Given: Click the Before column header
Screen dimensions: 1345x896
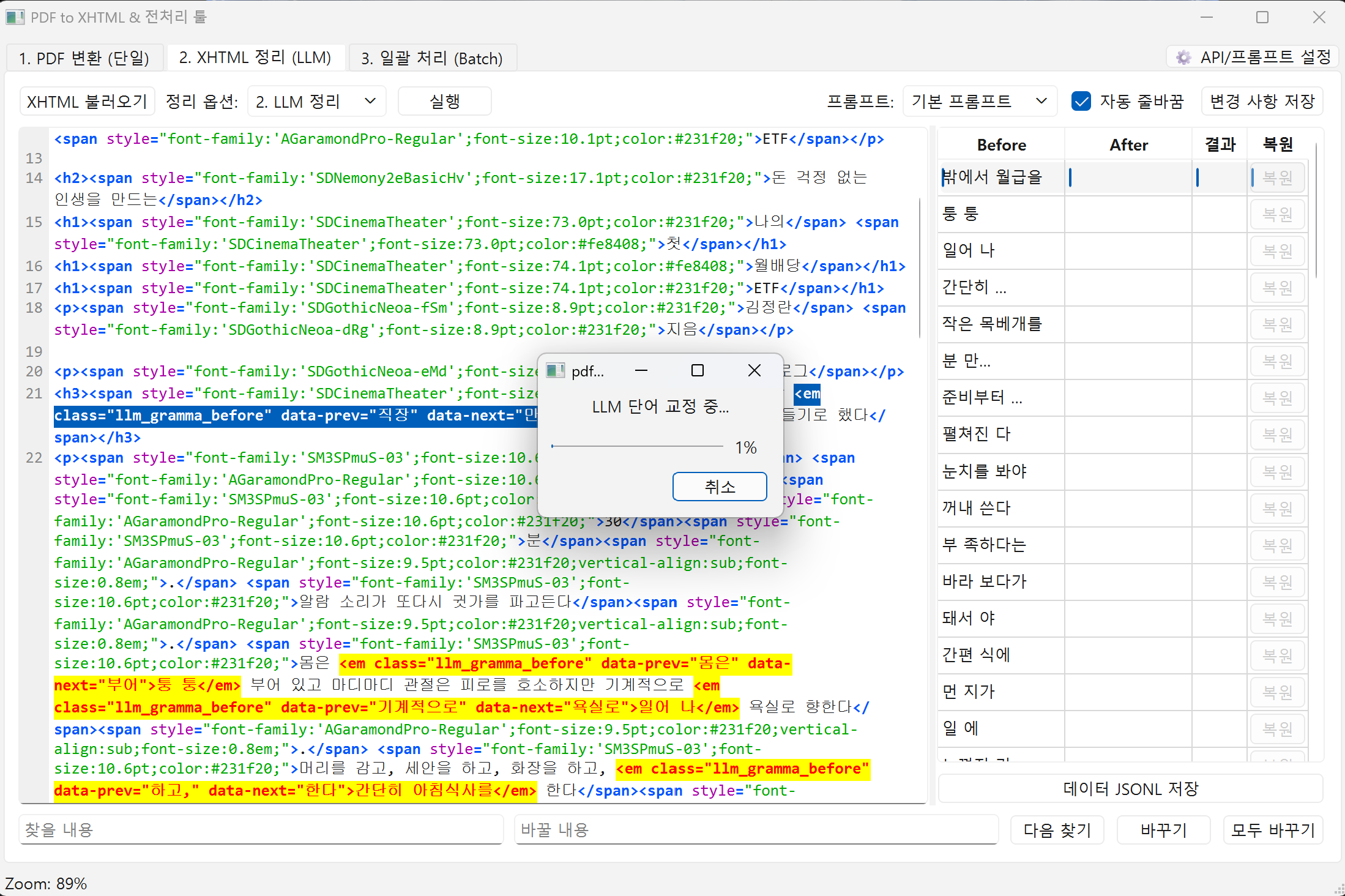Looking at the screenshot, I should pos(1001,145).
